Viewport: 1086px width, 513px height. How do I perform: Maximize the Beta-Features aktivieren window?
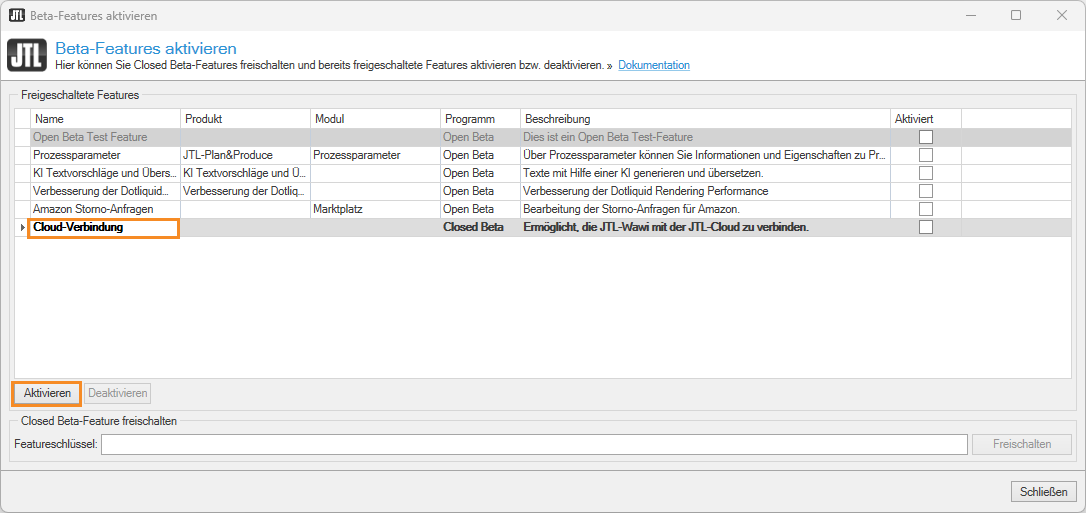[x=1016, y=16]
